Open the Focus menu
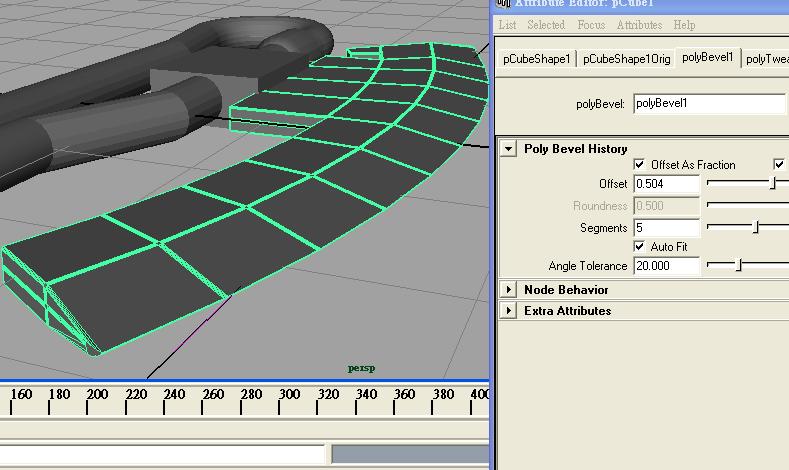The width and height of the screenshot is (789, 470). tap(591, 25)
